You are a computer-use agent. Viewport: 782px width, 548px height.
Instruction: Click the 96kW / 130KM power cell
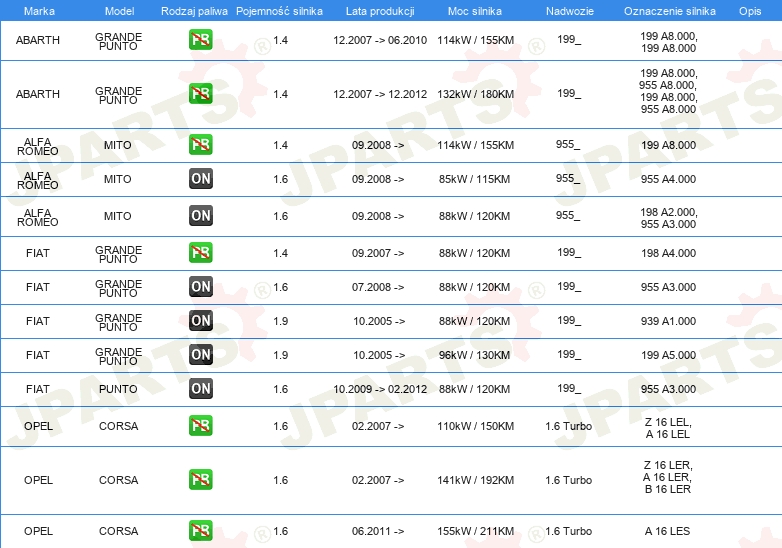(x=474, y=355)
